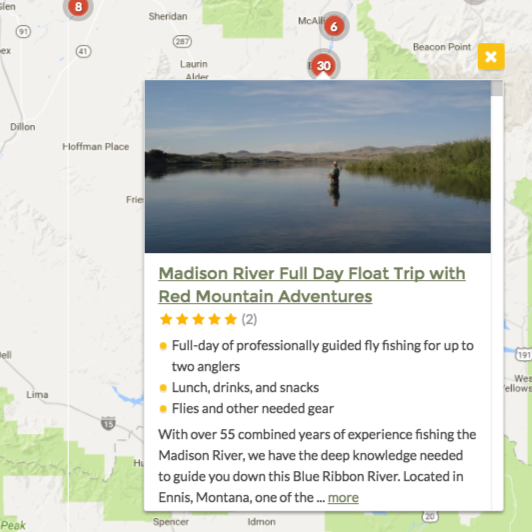
Task: Click the Dillon town label on the map
Action: coord(23,127)
